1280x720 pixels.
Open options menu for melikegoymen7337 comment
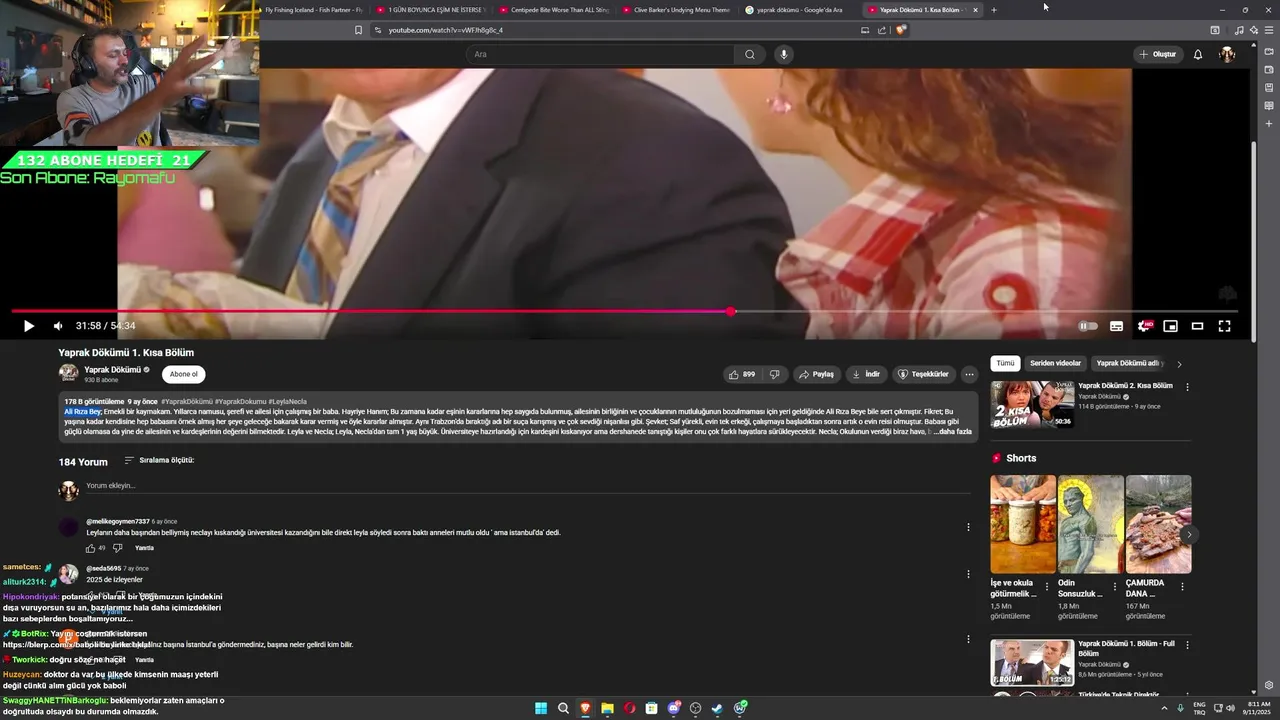click(968, 527)
